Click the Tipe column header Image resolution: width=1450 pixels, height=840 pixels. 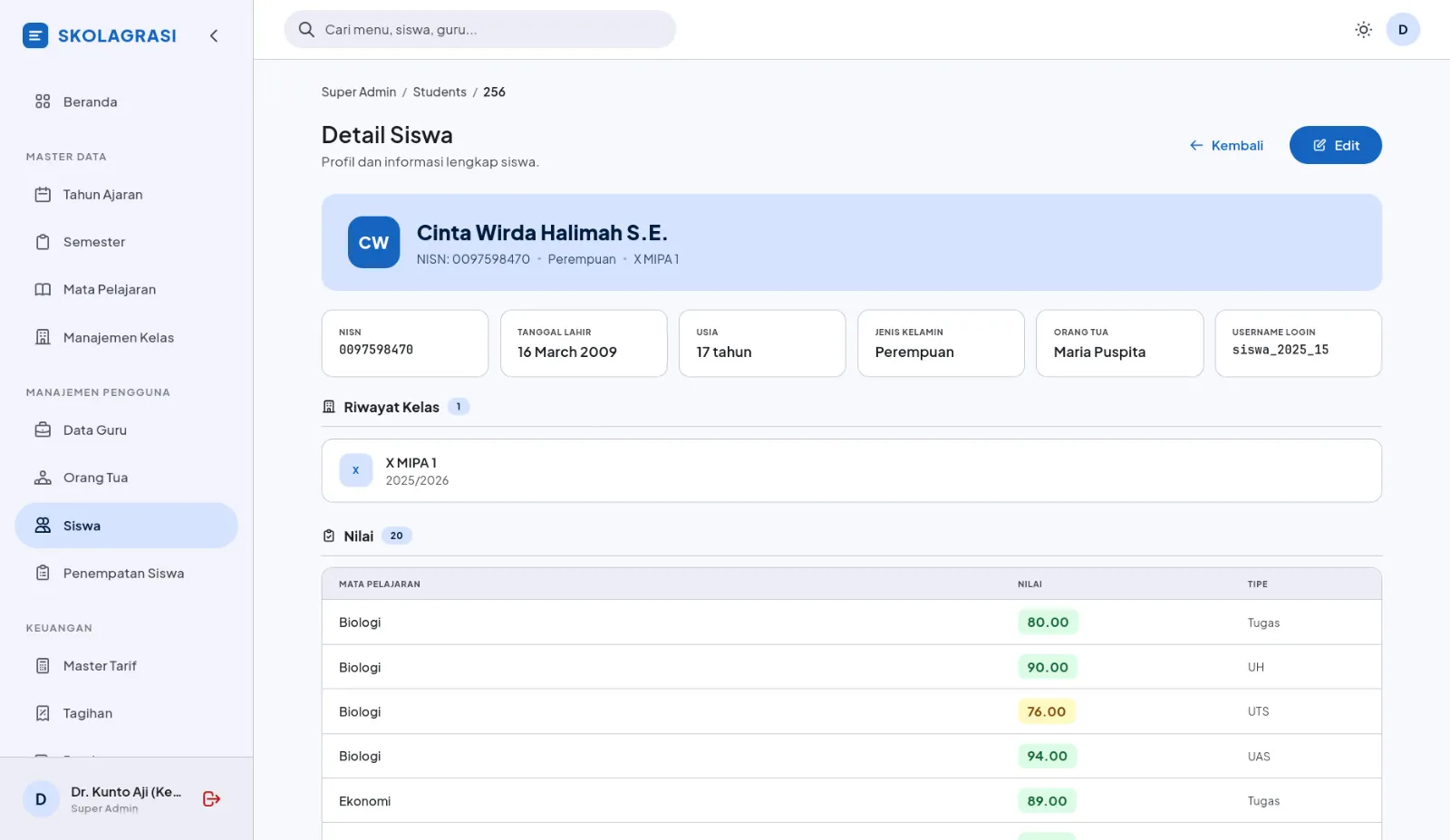pos(1257,584)
